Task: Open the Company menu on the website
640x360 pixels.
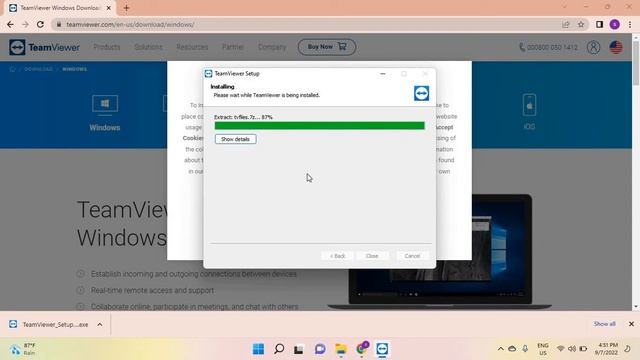Action: click(x=272, y=47)
